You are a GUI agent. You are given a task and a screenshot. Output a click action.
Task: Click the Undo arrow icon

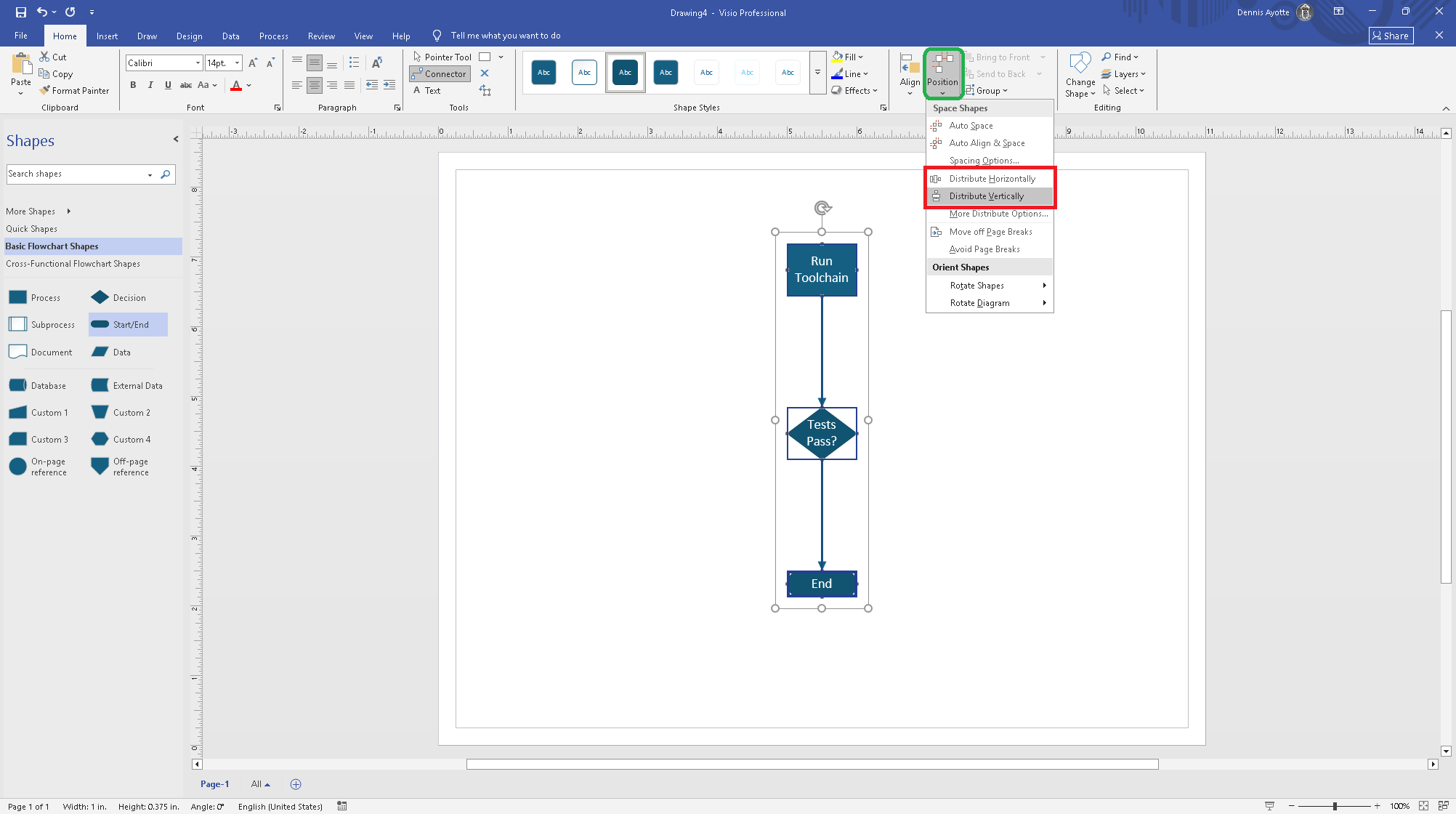[42, 12]
